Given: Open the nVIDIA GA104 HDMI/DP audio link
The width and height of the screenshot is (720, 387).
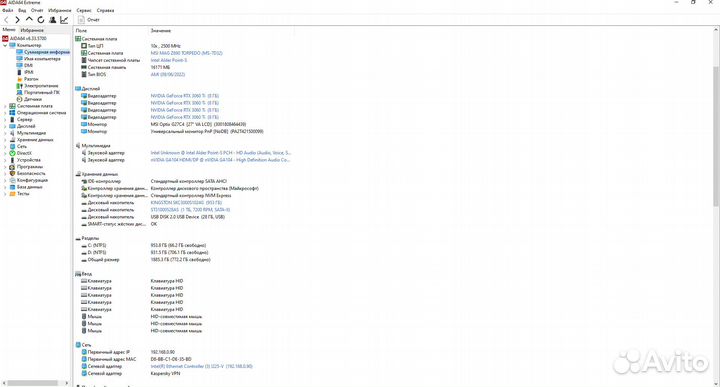Looking at the screenshot, I should pos(220,160).
